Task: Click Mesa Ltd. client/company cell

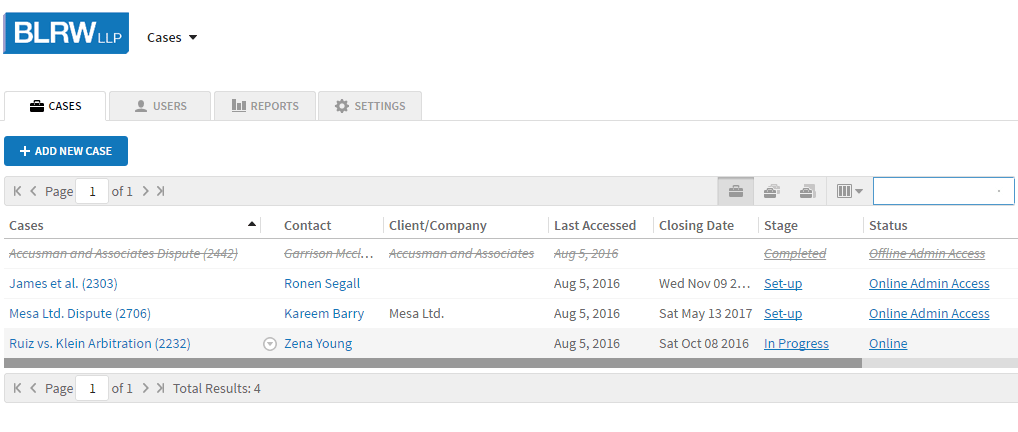Action: (416, 313)
